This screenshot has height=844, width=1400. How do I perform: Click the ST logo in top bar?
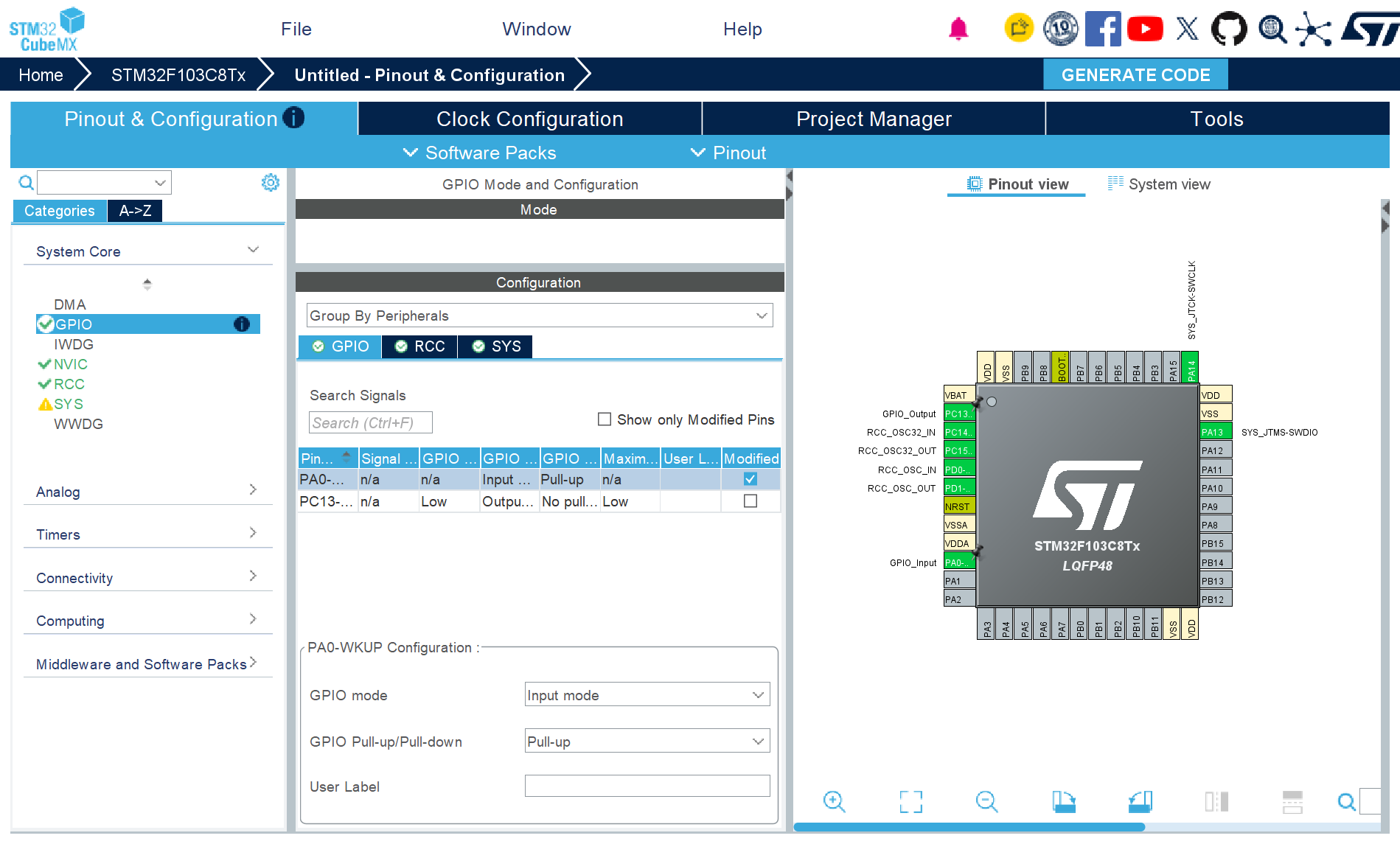click(x=1370, y=29)
